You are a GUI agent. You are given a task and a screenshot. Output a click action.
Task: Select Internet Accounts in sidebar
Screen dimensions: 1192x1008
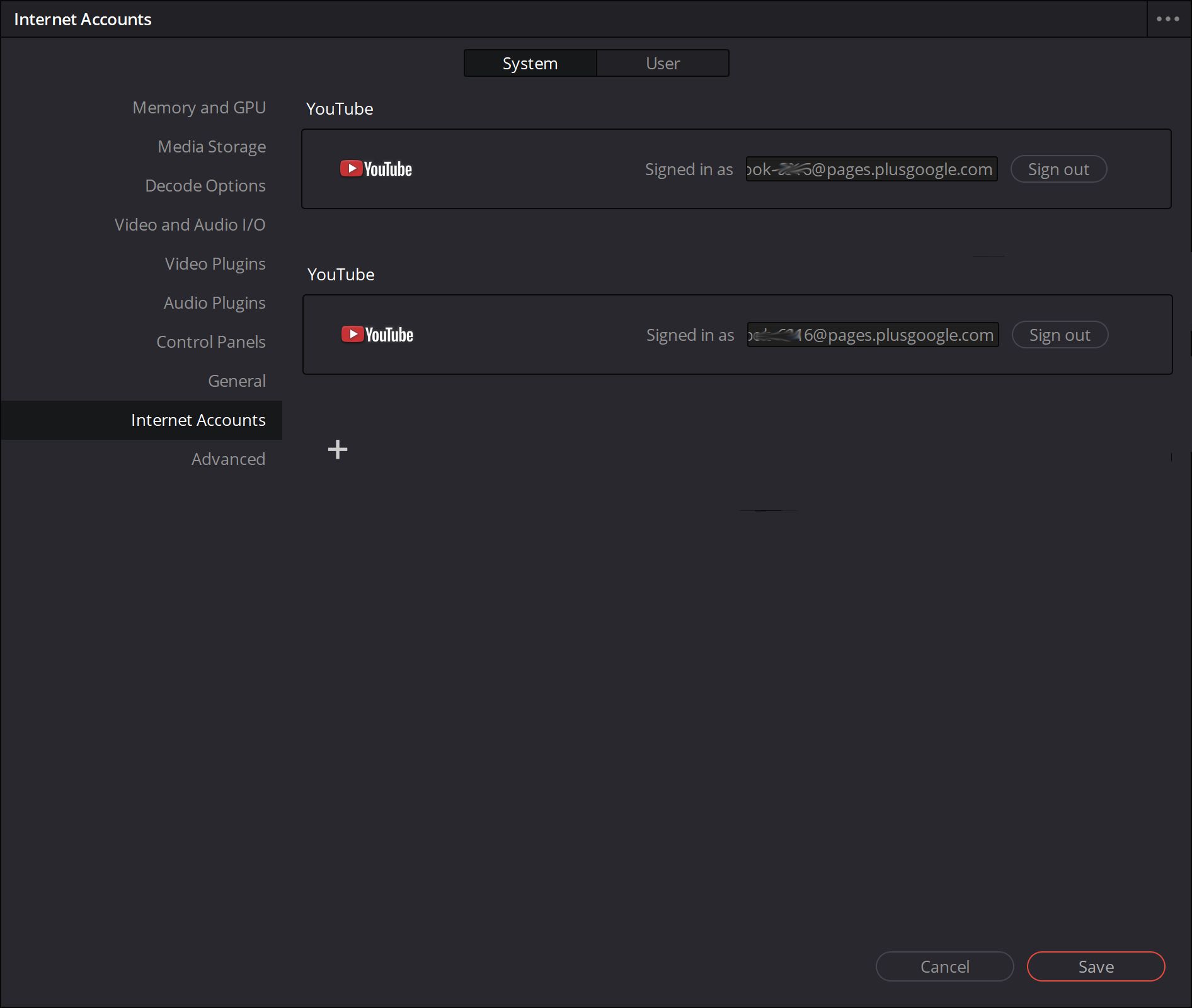[x=142, y=420]
